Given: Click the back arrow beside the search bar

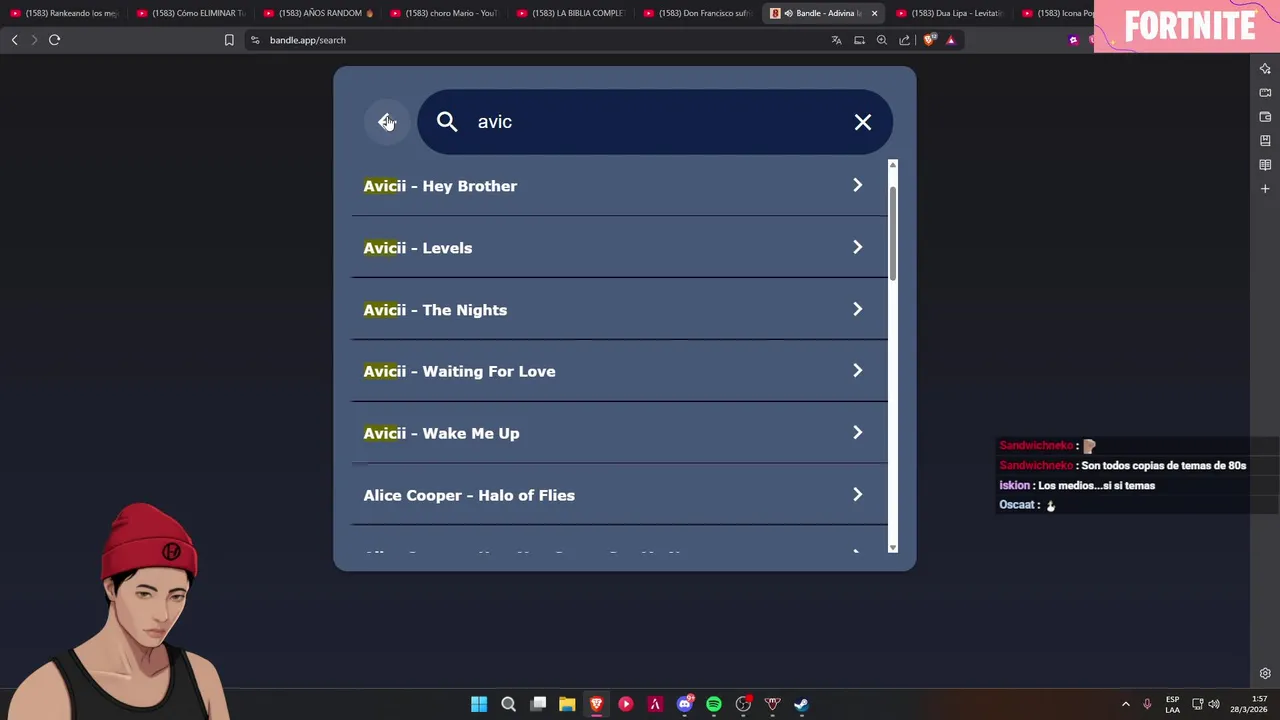Looking at the screenshot, I should pos(386,122).
